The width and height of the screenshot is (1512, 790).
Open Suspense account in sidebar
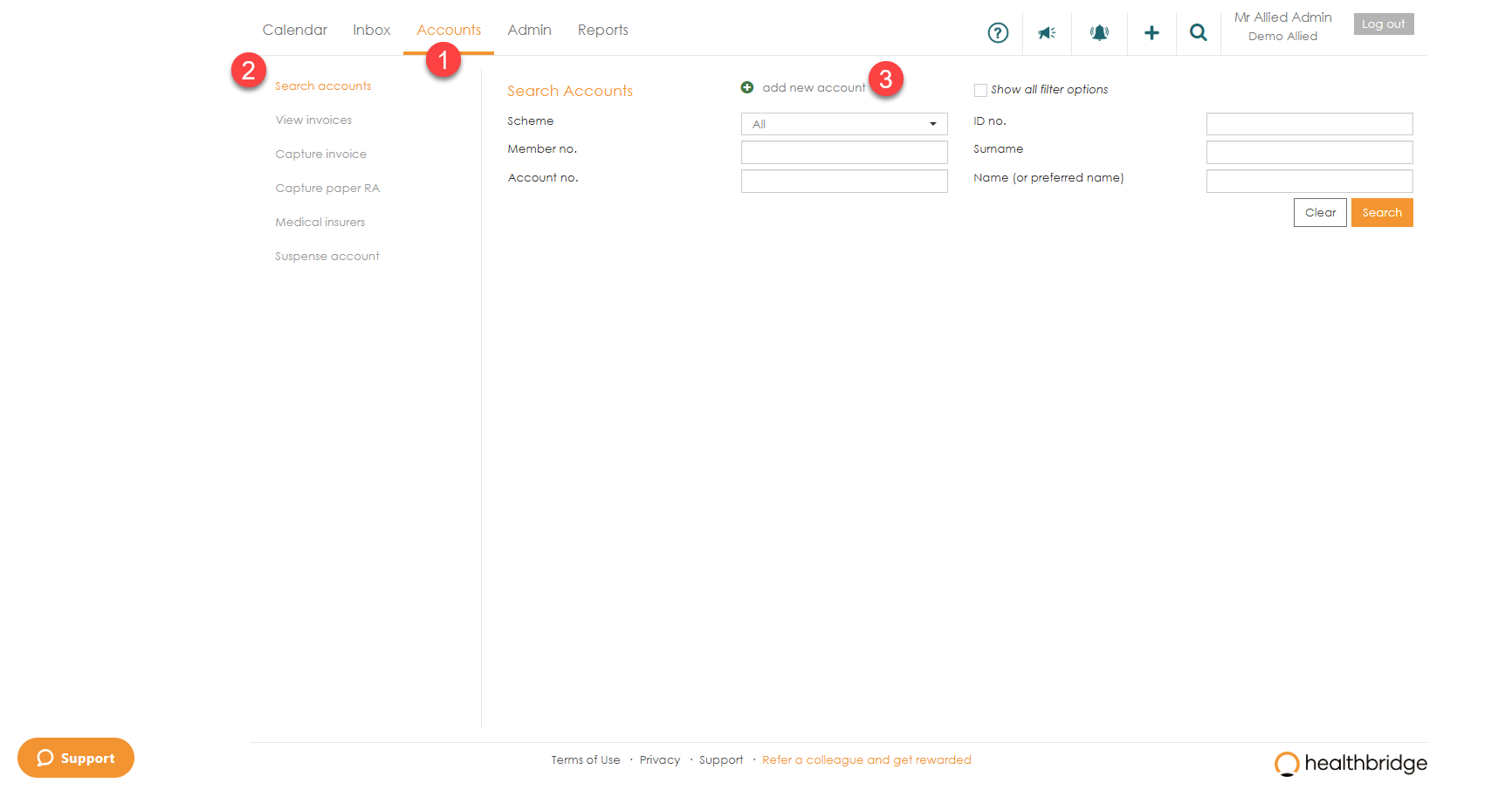pyautogui.click(x=327, y=256)
